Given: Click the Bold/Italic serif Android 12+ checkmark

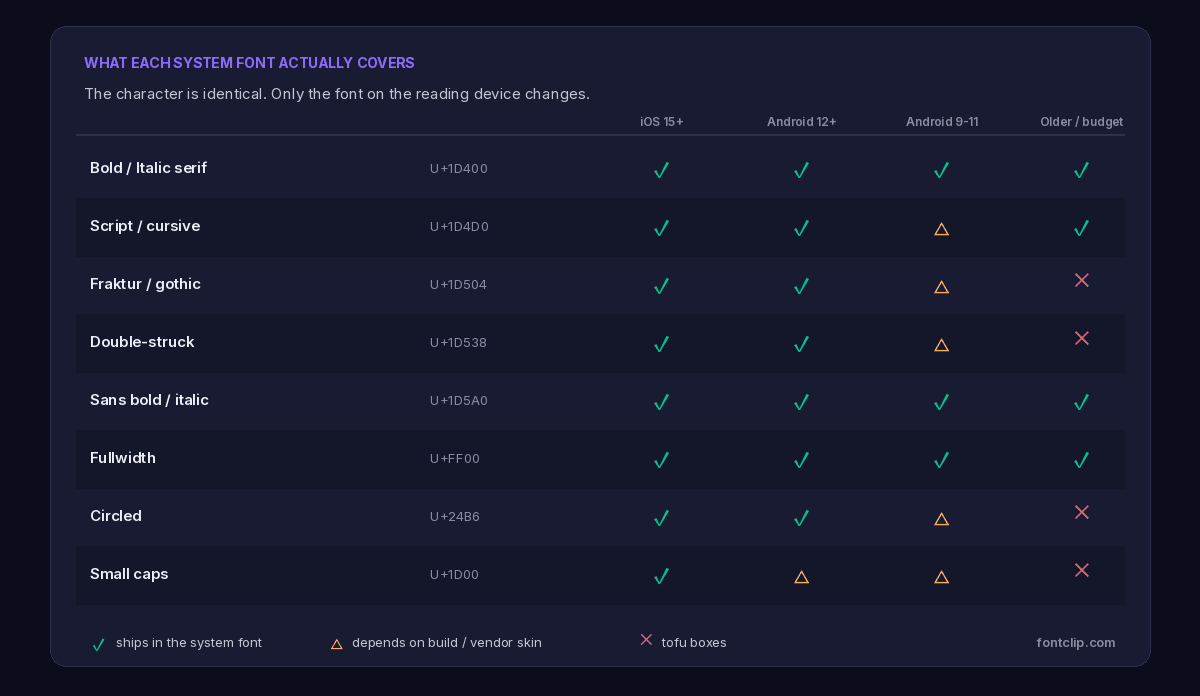Looking at the screenshot, I should (801, 170).
